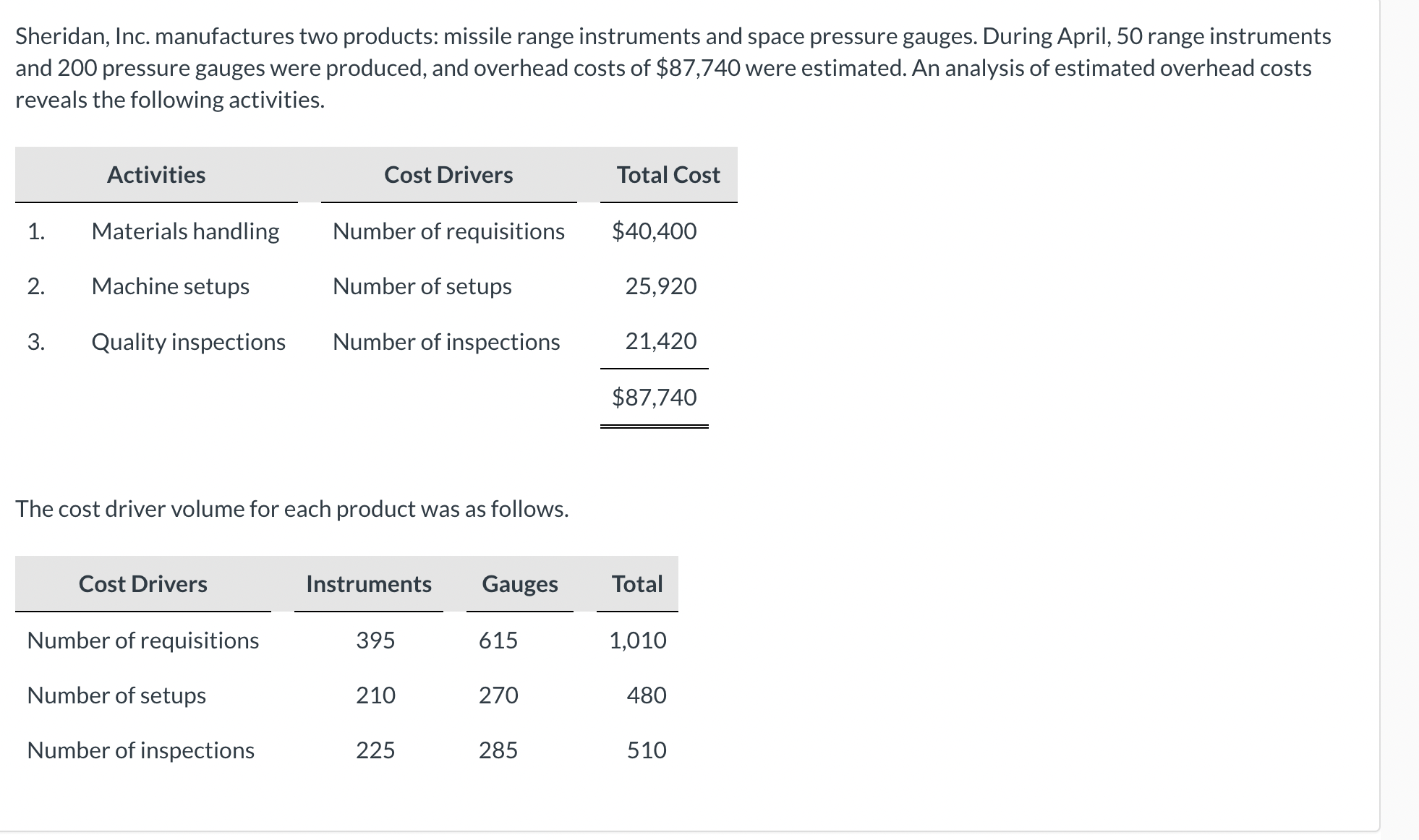The width and height of the screenshot is (1419, 840).
Task: Click the upper table's Cost Drivers header
Action: pyautogui.click(x=448, y=175)
